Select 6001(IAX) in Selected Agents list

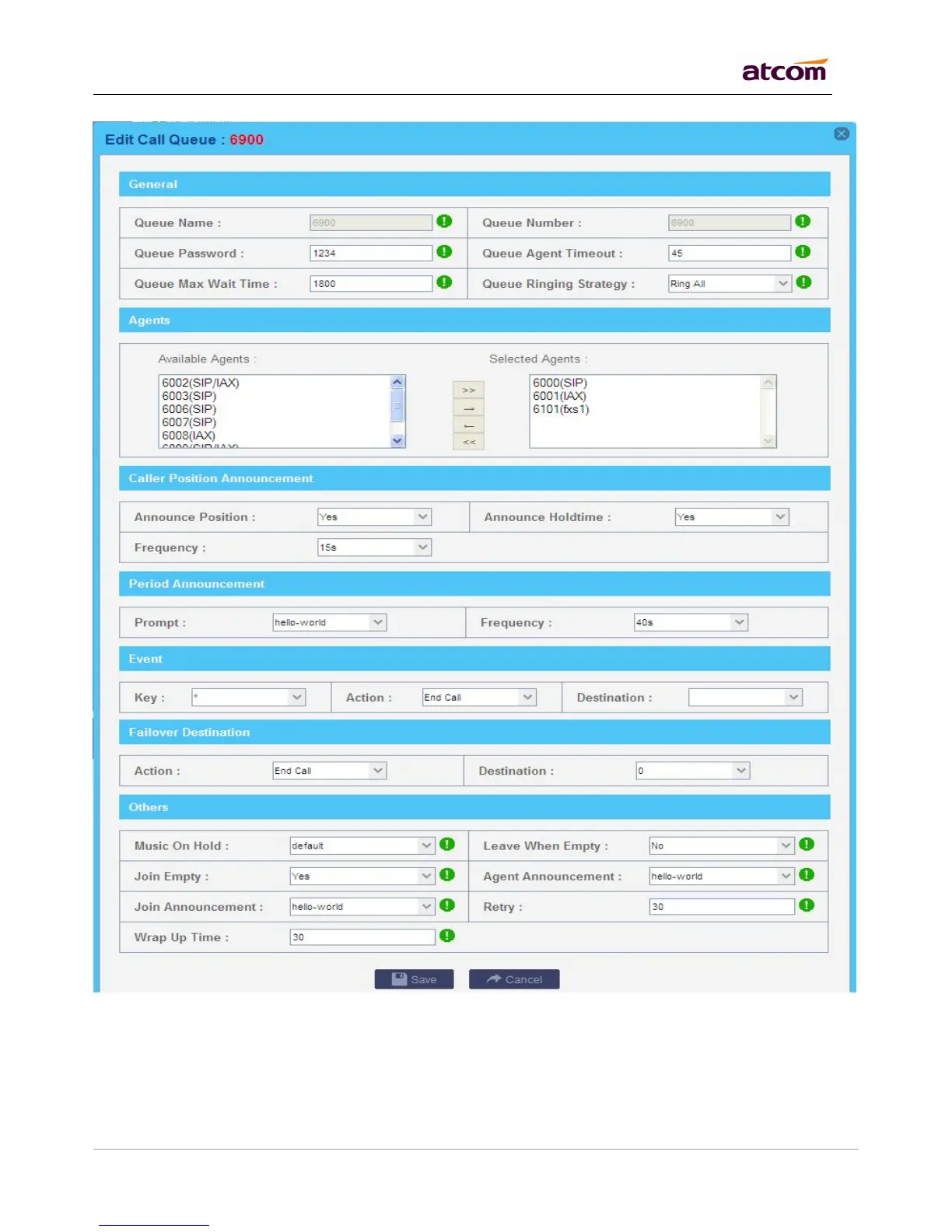click(x=559, y=396)
